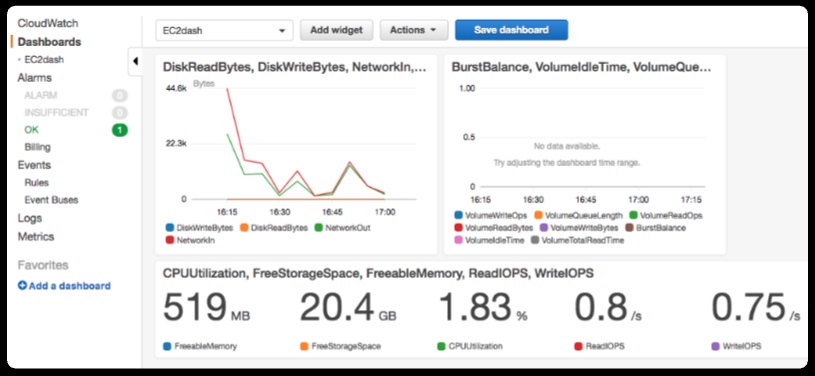
Task: Open the EC2dash dashboard dropdown
Action: pos(224,31)
